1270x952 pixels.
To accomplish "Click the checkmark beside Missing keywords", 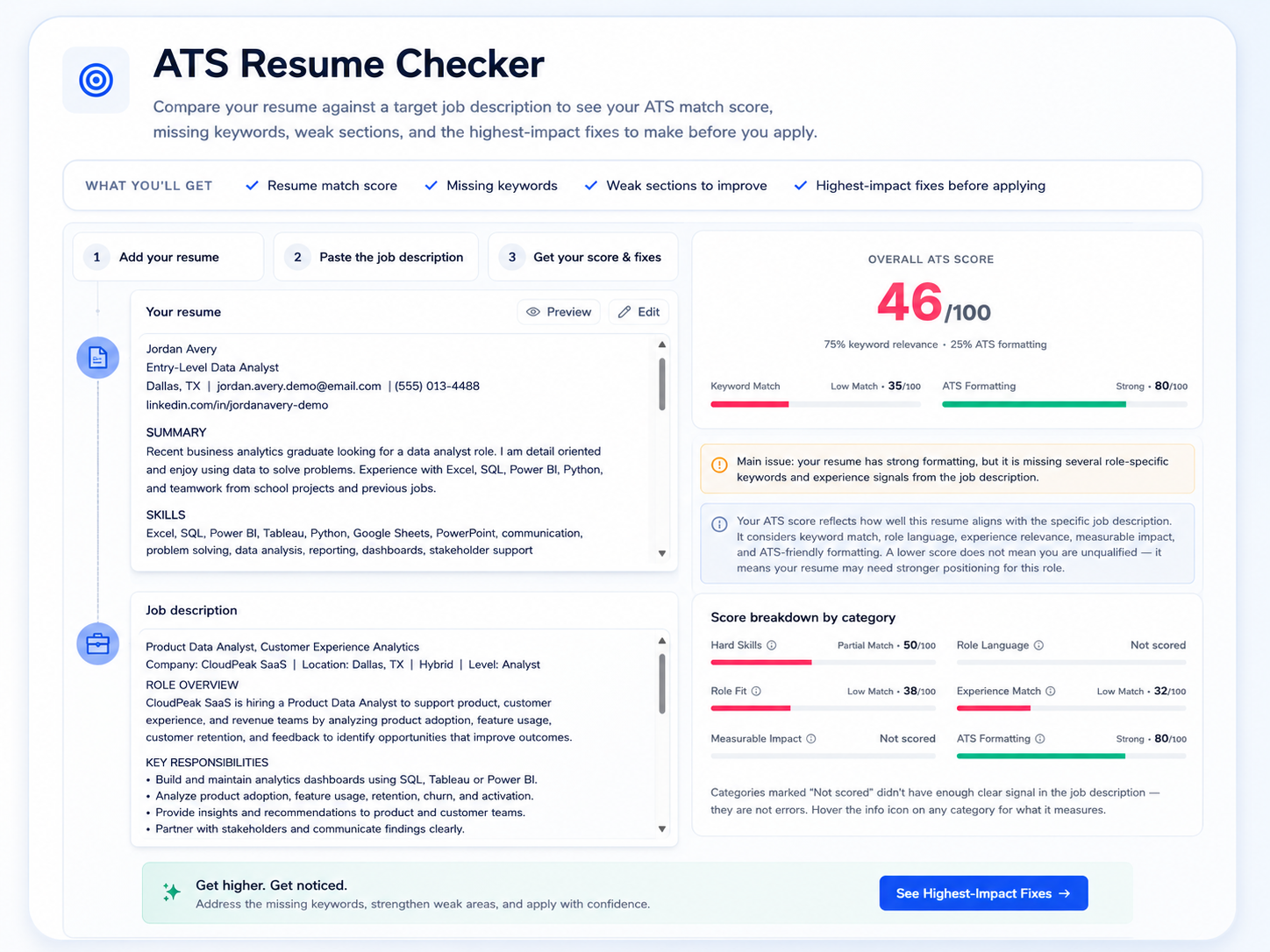I will click(x=431, y=186).
